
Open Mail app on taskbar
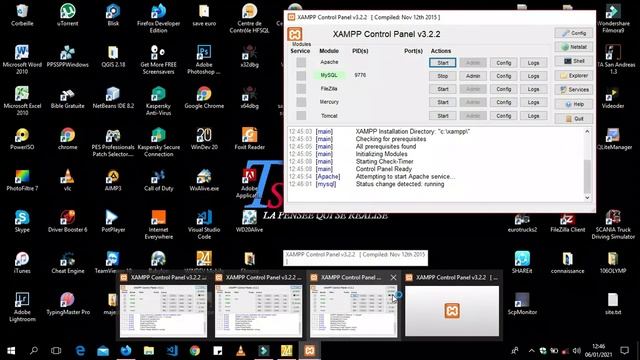(103, 351)
